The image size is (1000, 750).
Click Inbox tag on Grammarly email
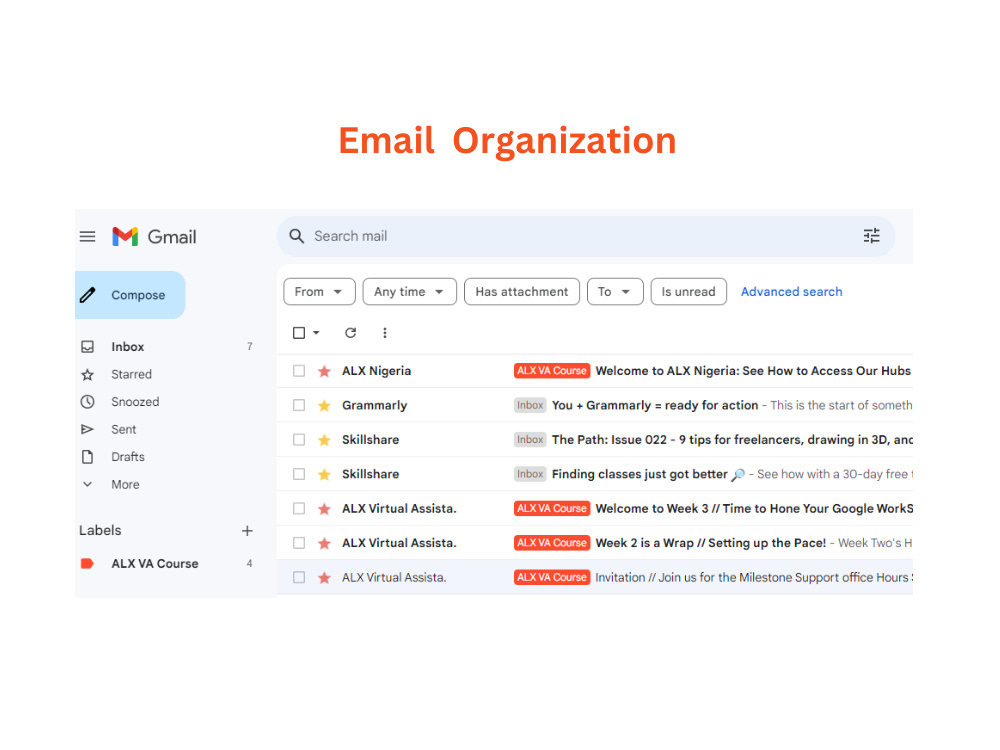[530, 405]
